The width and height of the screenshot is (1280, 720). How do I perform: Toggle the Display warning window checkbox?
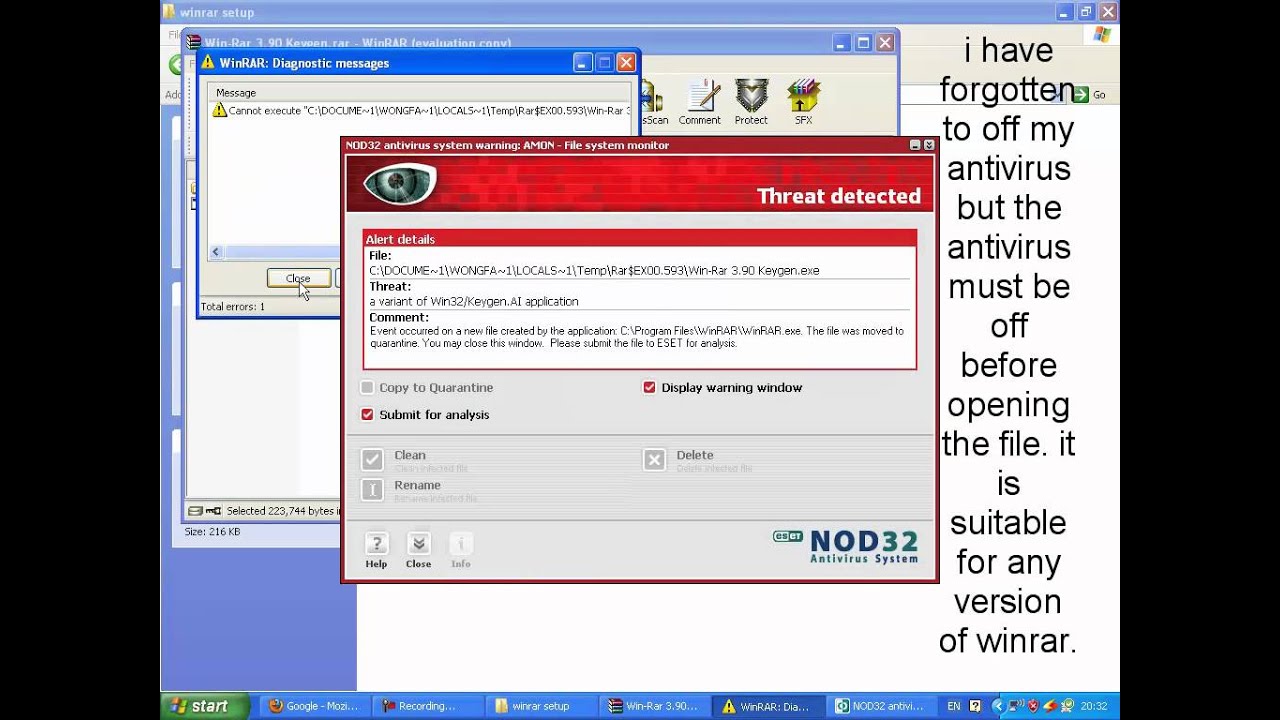[649, 387]
